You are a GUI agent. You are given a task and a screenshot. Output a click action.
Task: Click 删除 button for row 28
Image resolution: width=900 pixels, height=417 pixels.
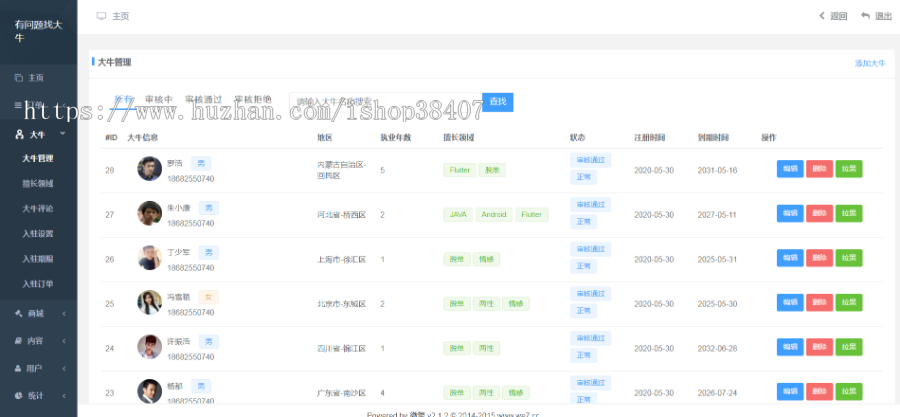pyautogui.click(x=819, y=169)
